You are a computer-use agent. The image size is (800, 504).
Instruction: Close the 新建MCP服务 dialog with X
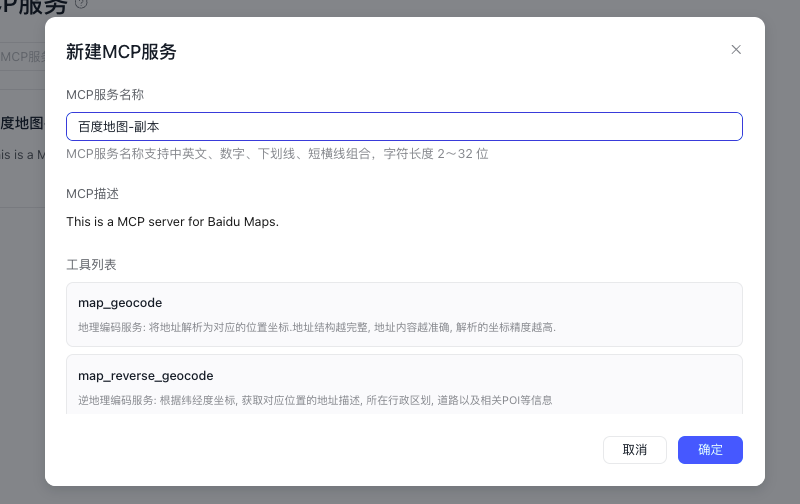point(736,49)
